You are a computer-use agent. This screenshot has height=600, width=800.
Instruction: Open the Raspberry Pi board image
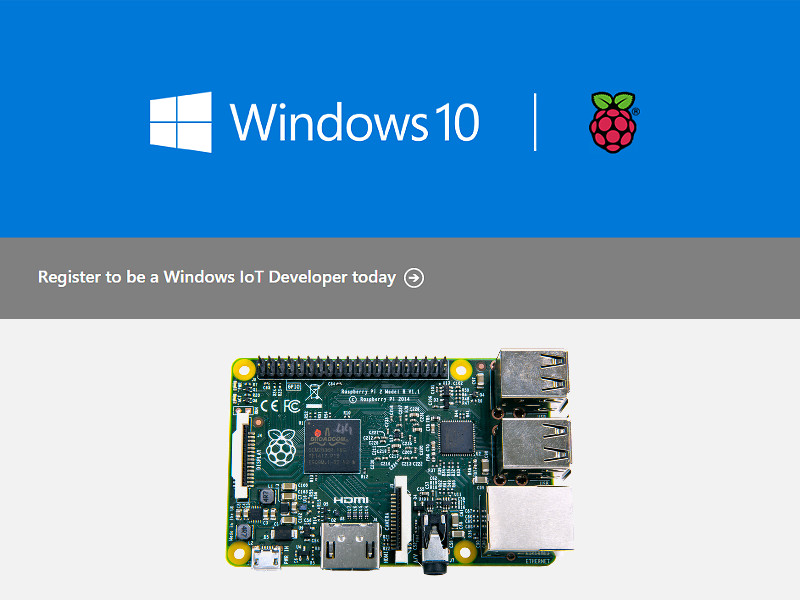401,461
